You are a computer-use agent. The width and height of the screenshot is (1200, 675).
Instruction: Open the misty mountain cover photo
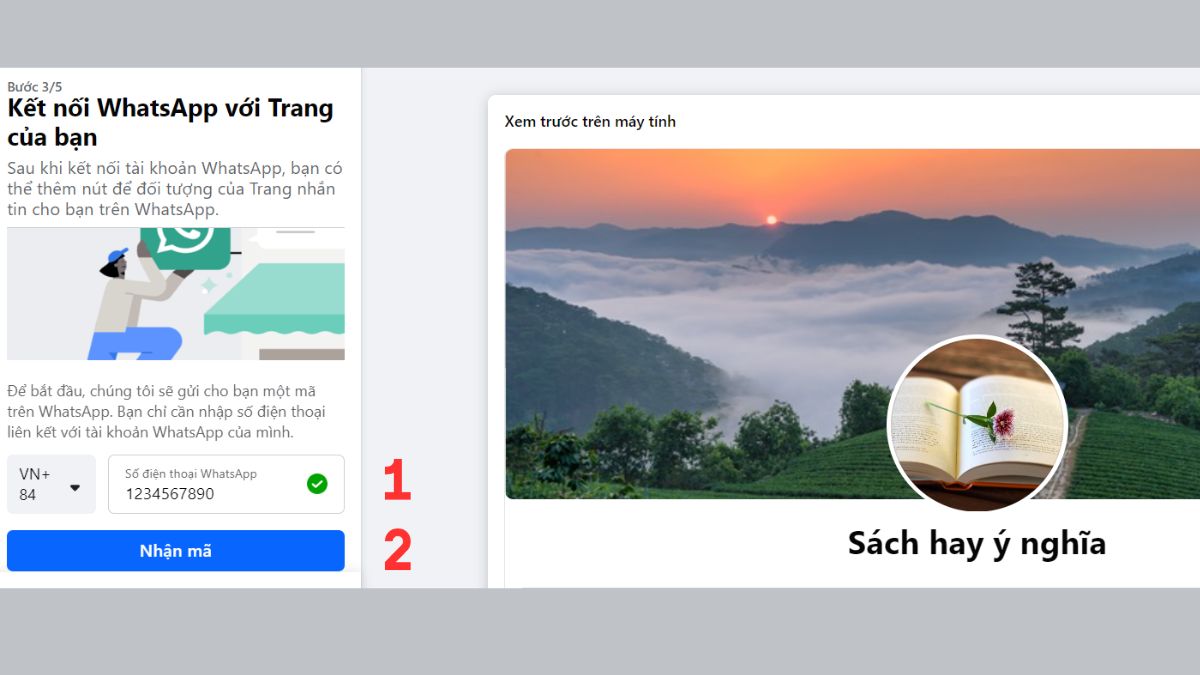click(852, 323)
